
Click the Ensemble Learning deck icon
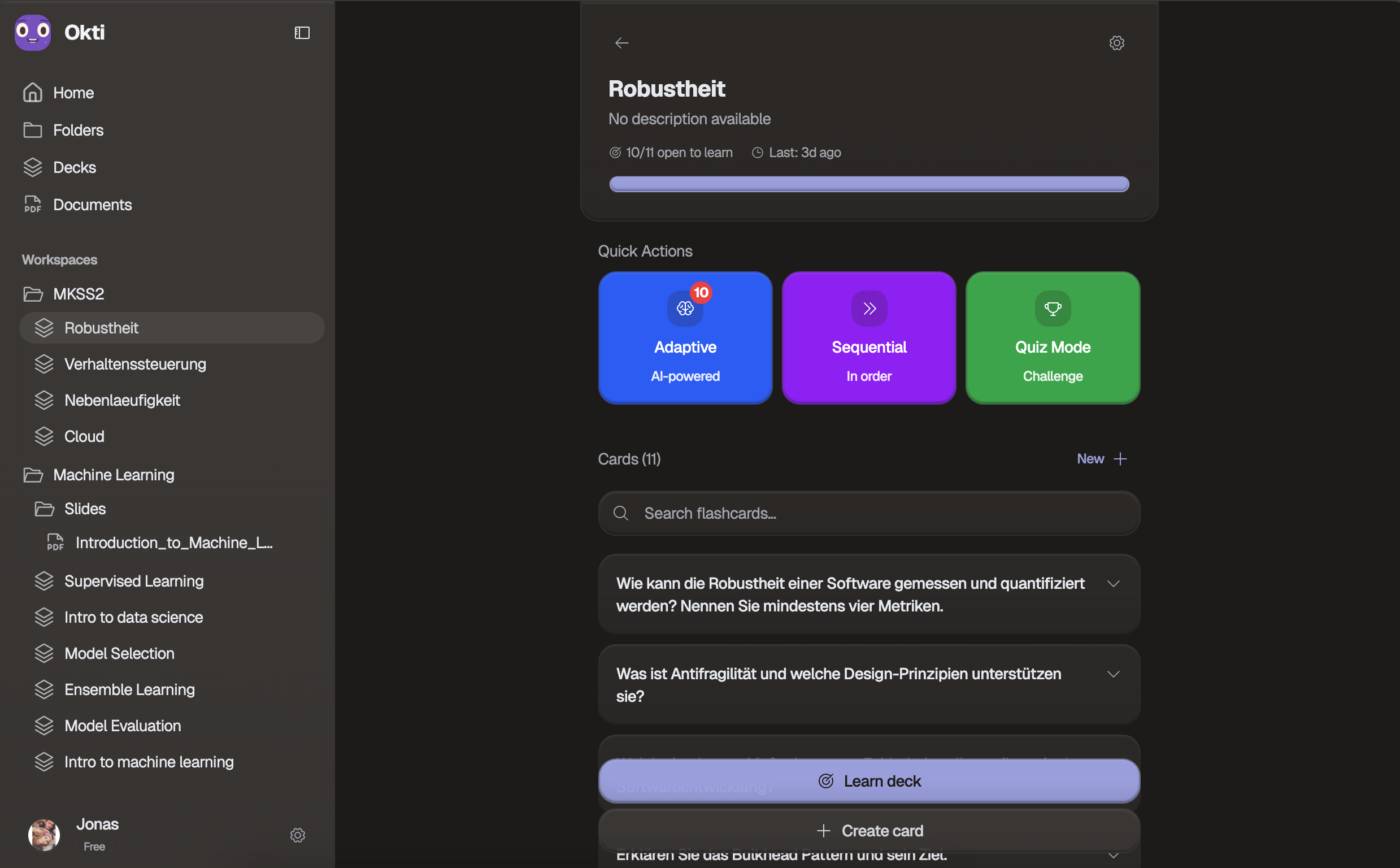pos(44,689)
